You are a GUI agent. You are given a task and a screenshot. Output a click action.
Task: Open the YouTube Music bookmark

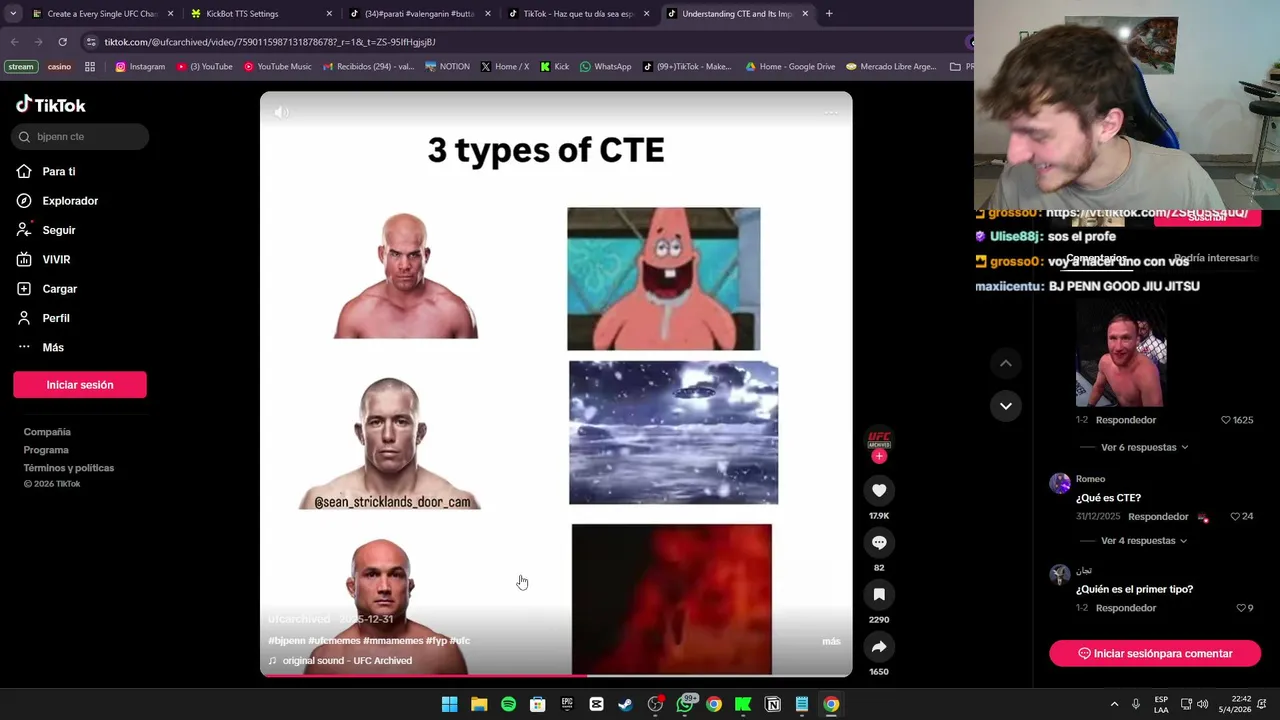pyautogui.click(x=278, y=67)
